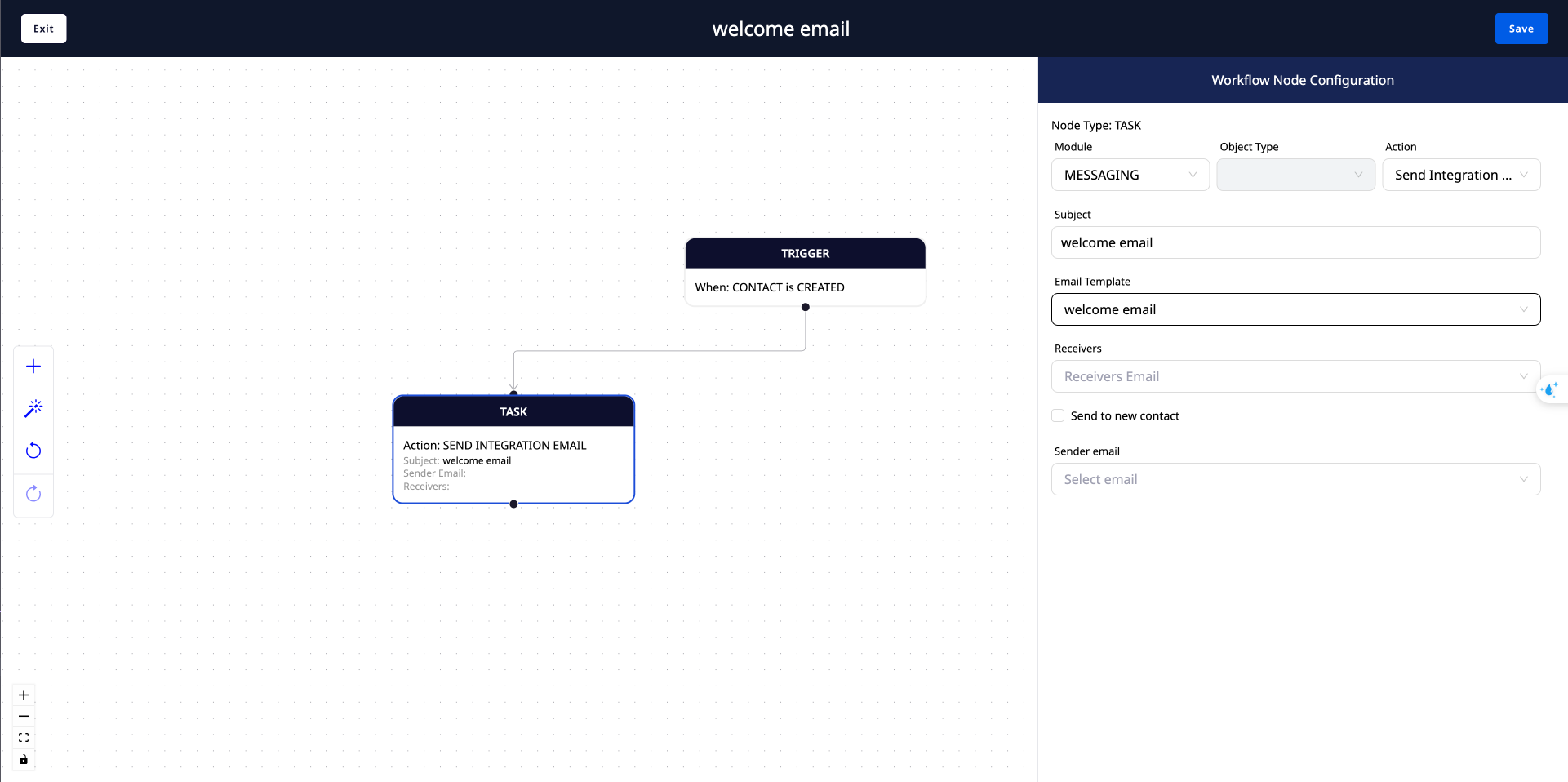Zoom in on the workflow canvas

click(24, 695)
